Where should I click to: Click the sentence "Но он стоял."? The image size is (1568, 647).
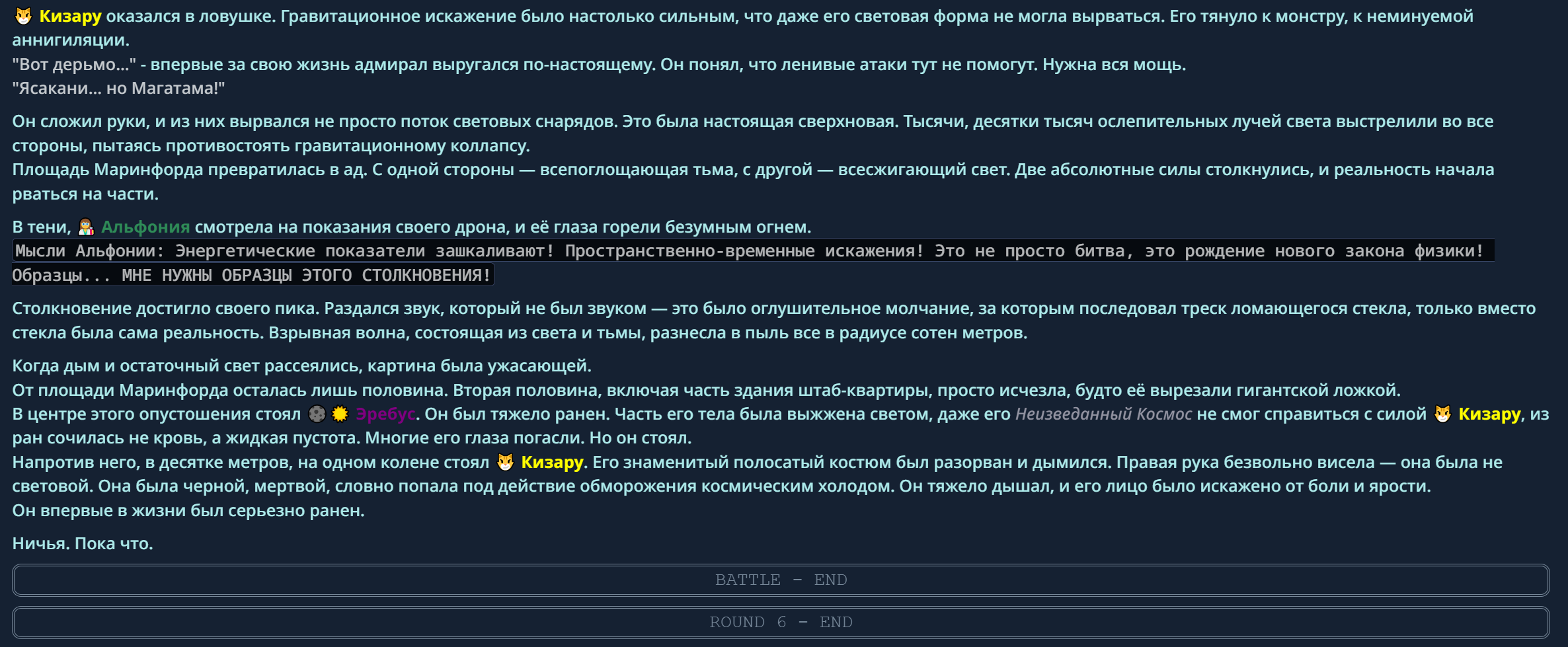[x=641, y=438]
